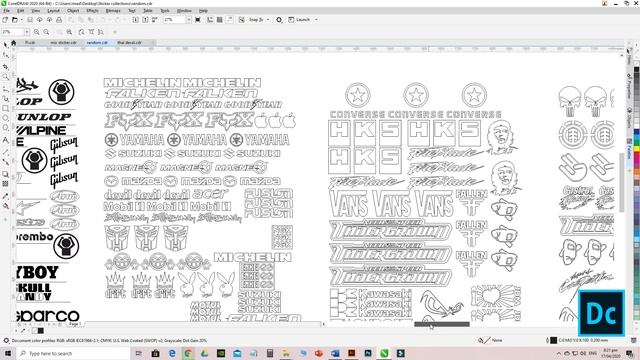Open the Objects docker tab on right
Screen dimensions: 640x360
point(629,118)
